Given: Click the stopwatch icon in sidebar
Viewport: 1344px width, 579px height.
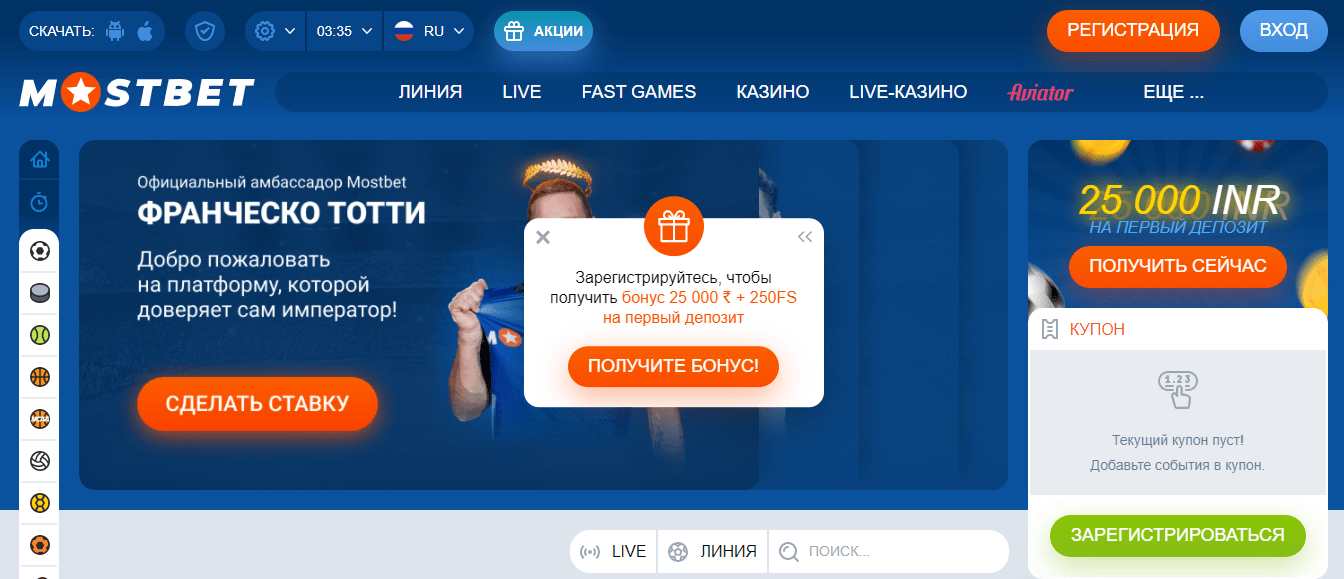Looking at the screenshot, I should (x=39, y=203).
